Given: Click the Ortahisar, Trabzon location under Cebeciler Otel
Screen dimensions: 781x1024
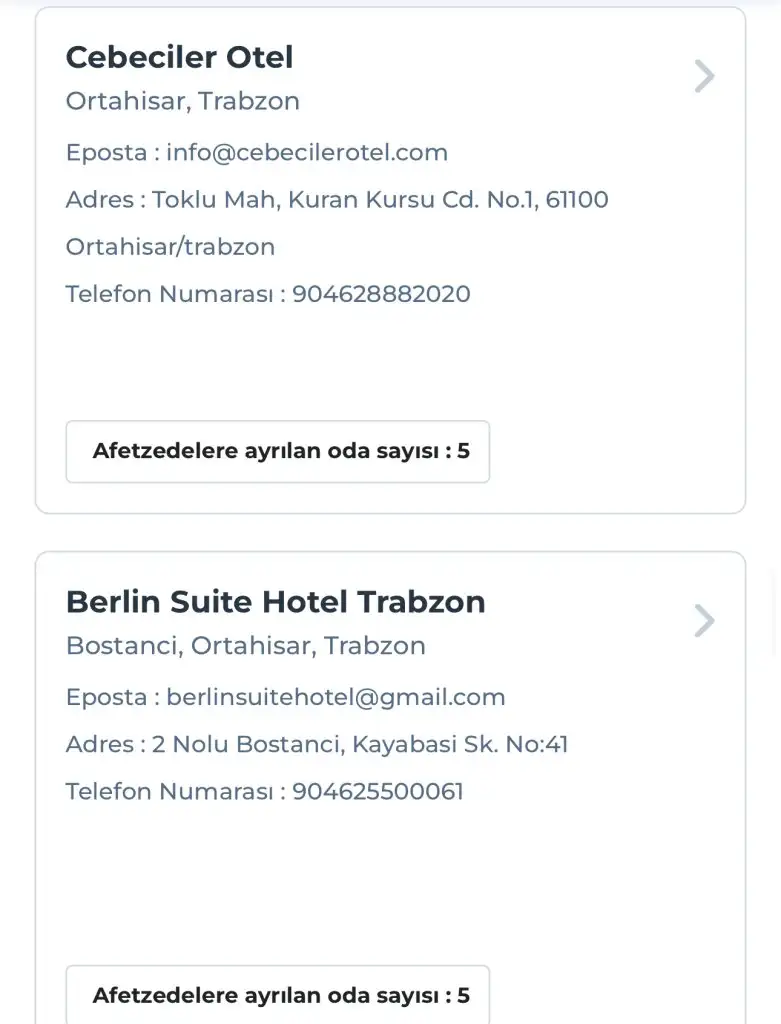Looking at the screenshot, I should (x=182, y=102).
